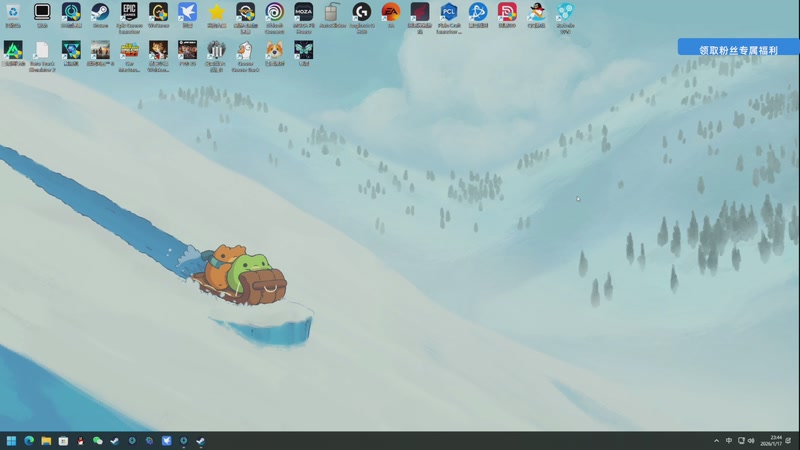Image resolution: width=800 pixels, height=450 pixels.
Task: Select the Logitech G HUB desktop shortcut
Action: point(362,18)
